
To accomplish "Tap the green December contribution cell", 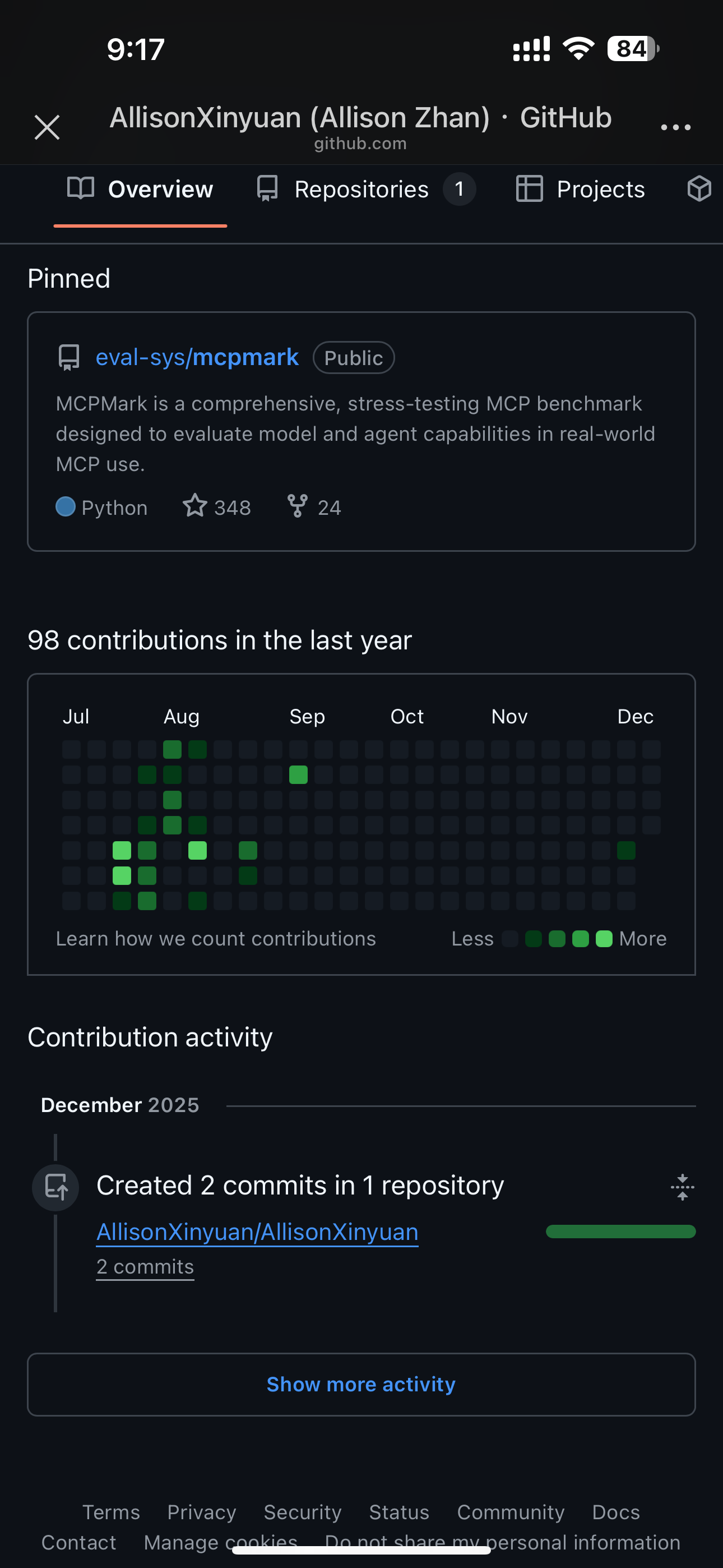I will (x=626, y=850).
